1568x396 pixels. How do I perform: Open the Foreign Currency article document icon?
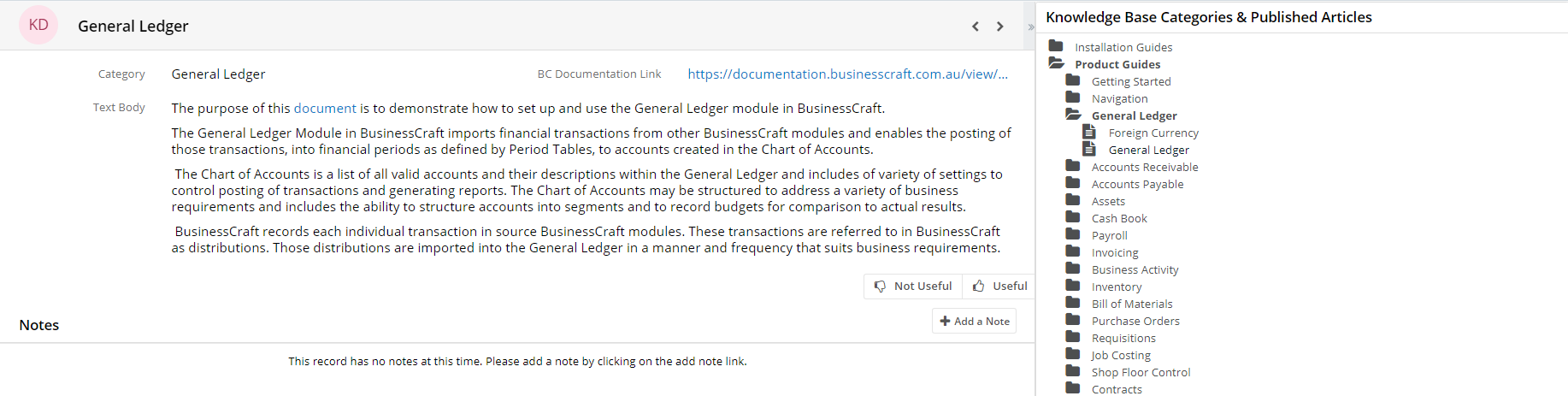[1089, 132]
